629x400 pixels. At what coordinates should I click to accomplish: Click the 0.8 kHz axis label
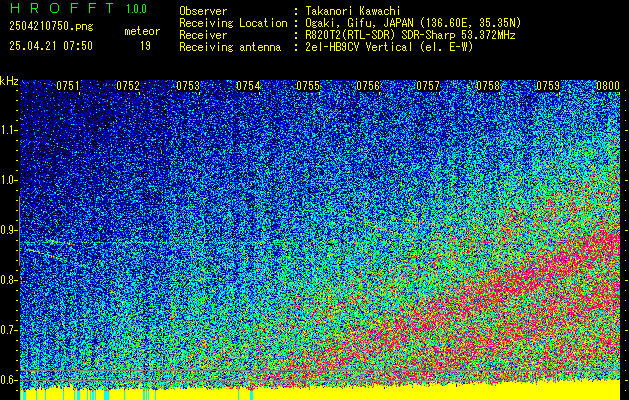(8, 280)
